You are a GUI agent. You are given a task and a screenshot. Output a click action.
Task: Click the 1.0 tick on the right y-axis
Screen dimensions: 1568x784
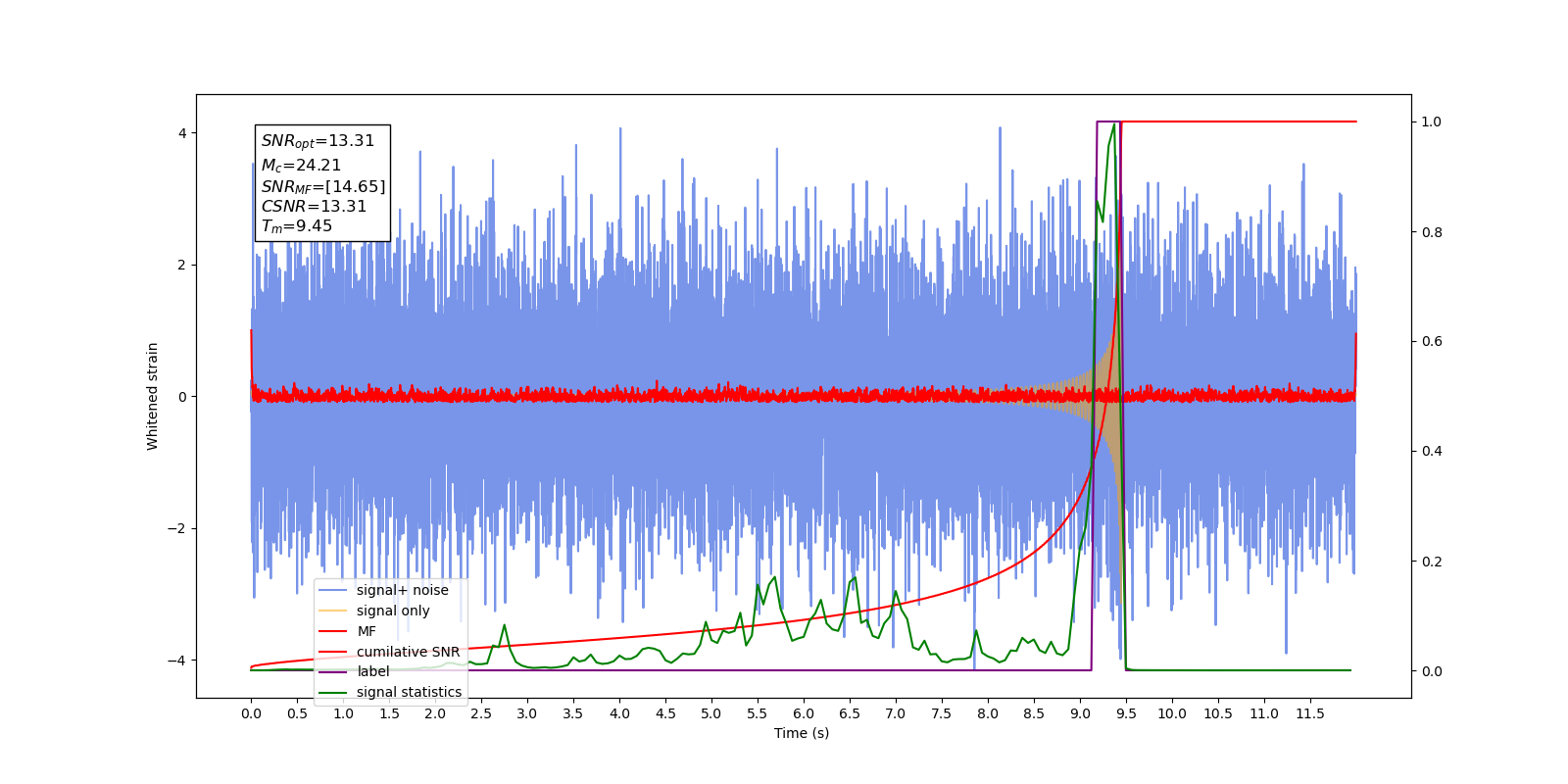[x=1432, y=122]
